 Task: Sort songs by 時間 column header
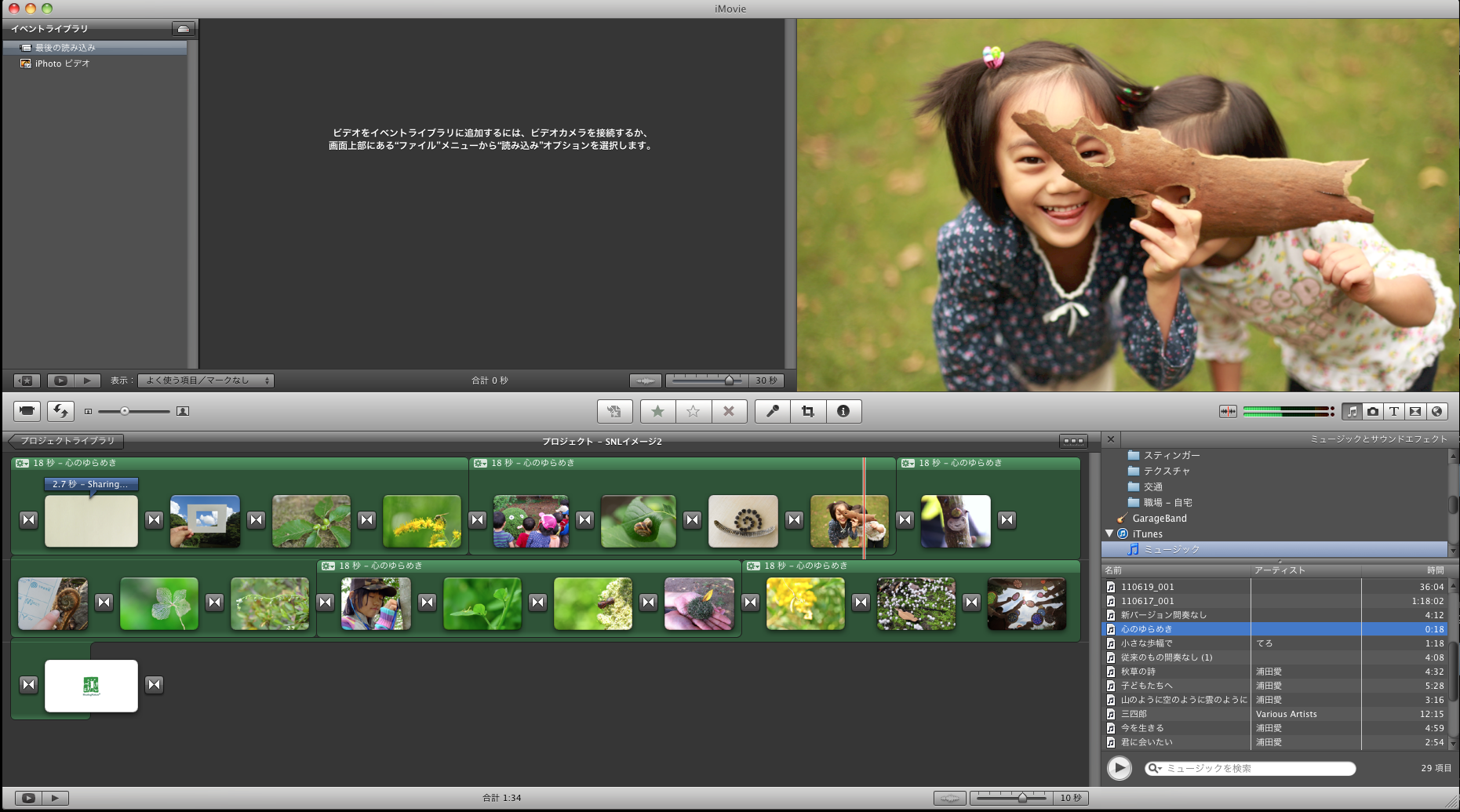[x=1404, y=570]
